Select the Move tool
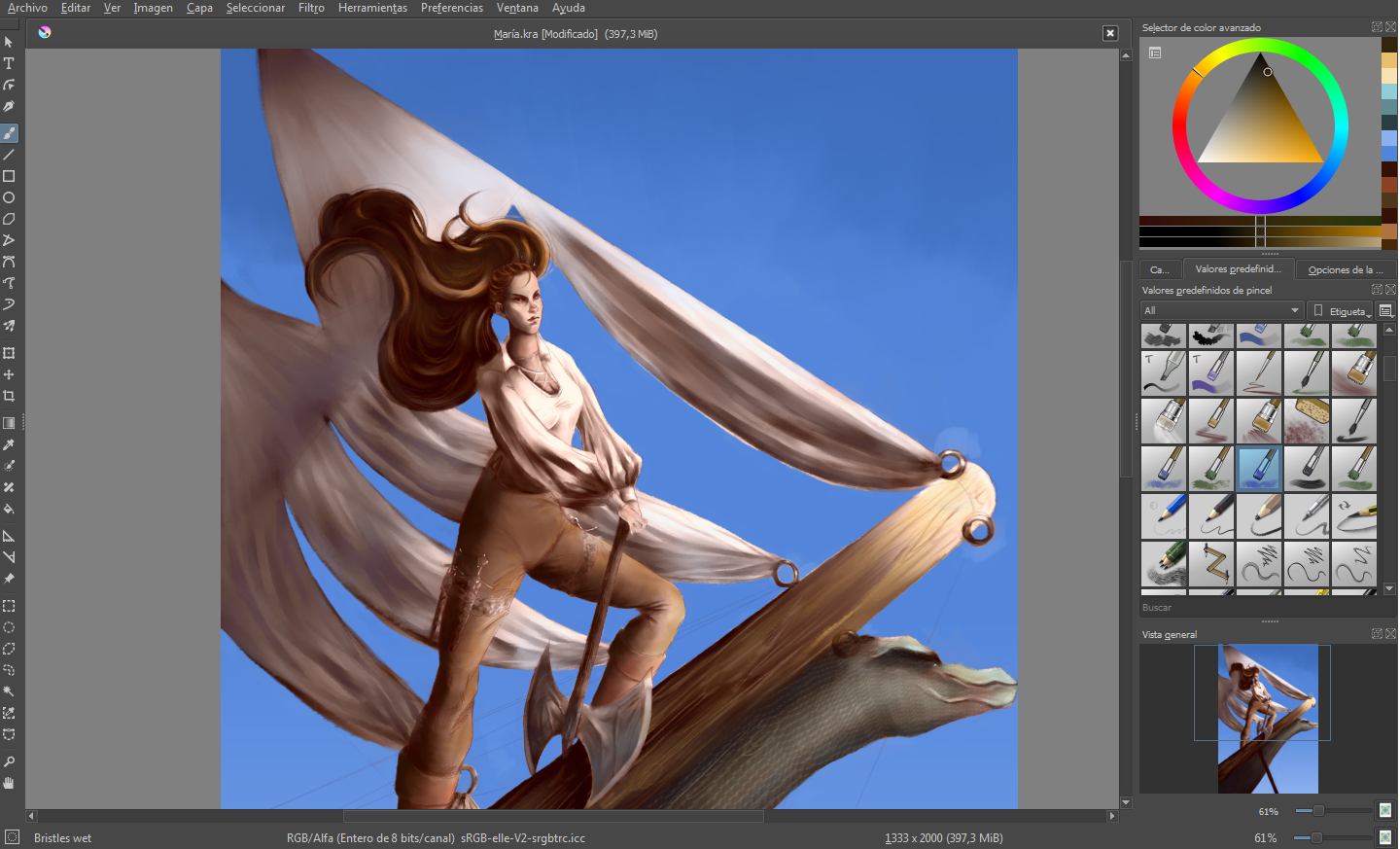1400x849 pixels. 9,374
